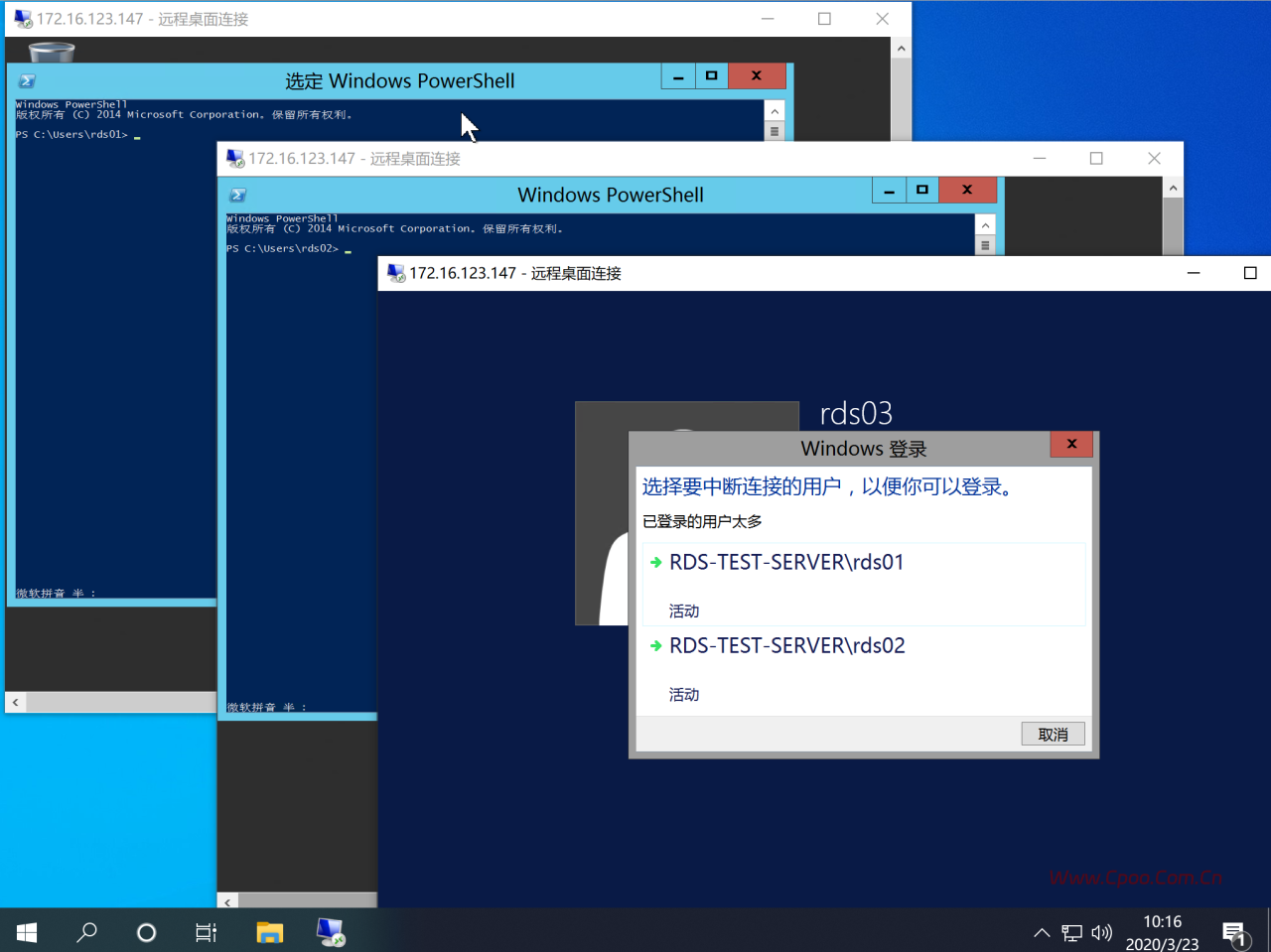This screenshot has height=952, width=1271.
Task: Open the taskbar search magnifier
Action: (87, 932)
